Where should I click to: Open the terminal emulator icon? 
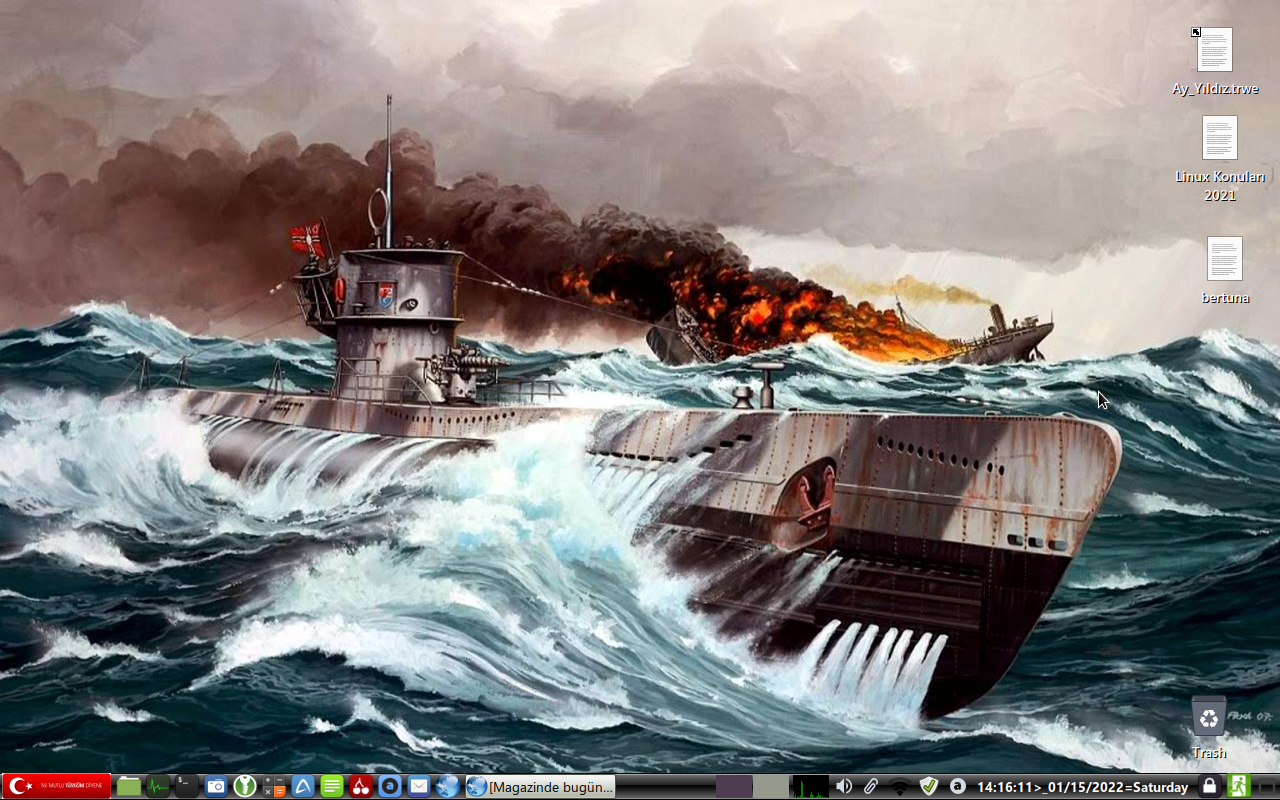pyautogui.click(x=187, y=786)
